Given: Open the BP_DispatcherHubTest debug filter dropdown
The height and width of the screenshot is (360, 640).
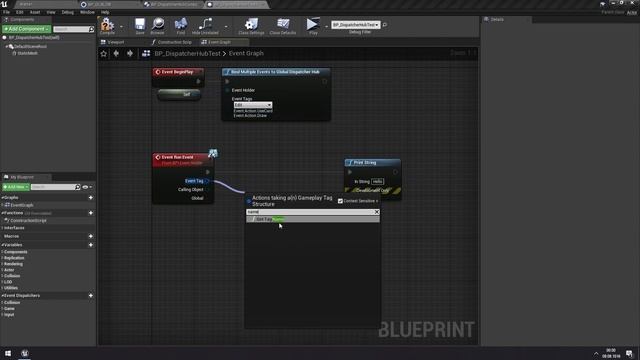Looking at the screenshot, I should tap(356, 25).
